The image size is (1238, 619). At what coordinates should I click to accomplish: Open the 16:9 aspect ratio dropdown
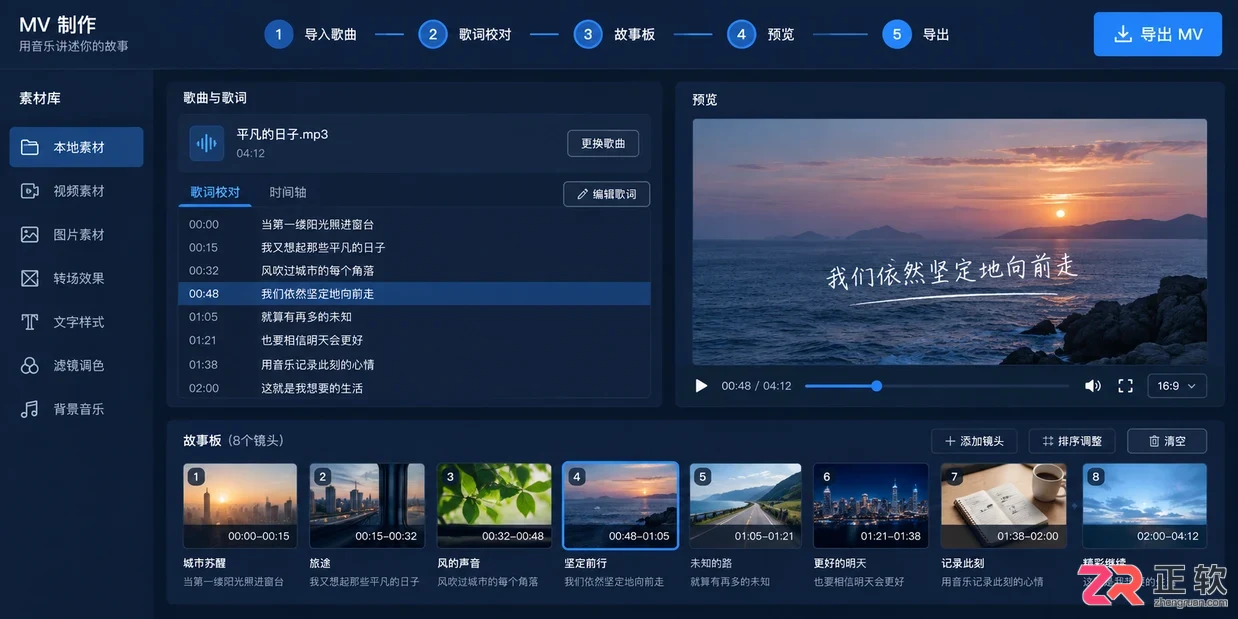(x=1177, y=386)
